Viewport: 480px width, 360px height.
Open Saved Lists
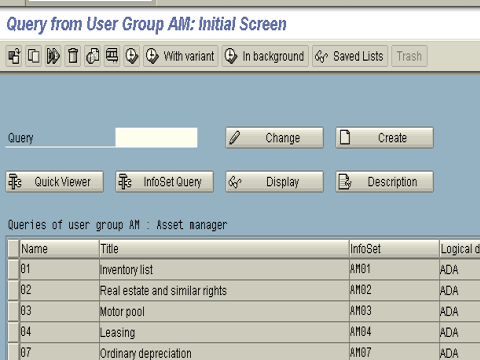click(x=350, y=56)
